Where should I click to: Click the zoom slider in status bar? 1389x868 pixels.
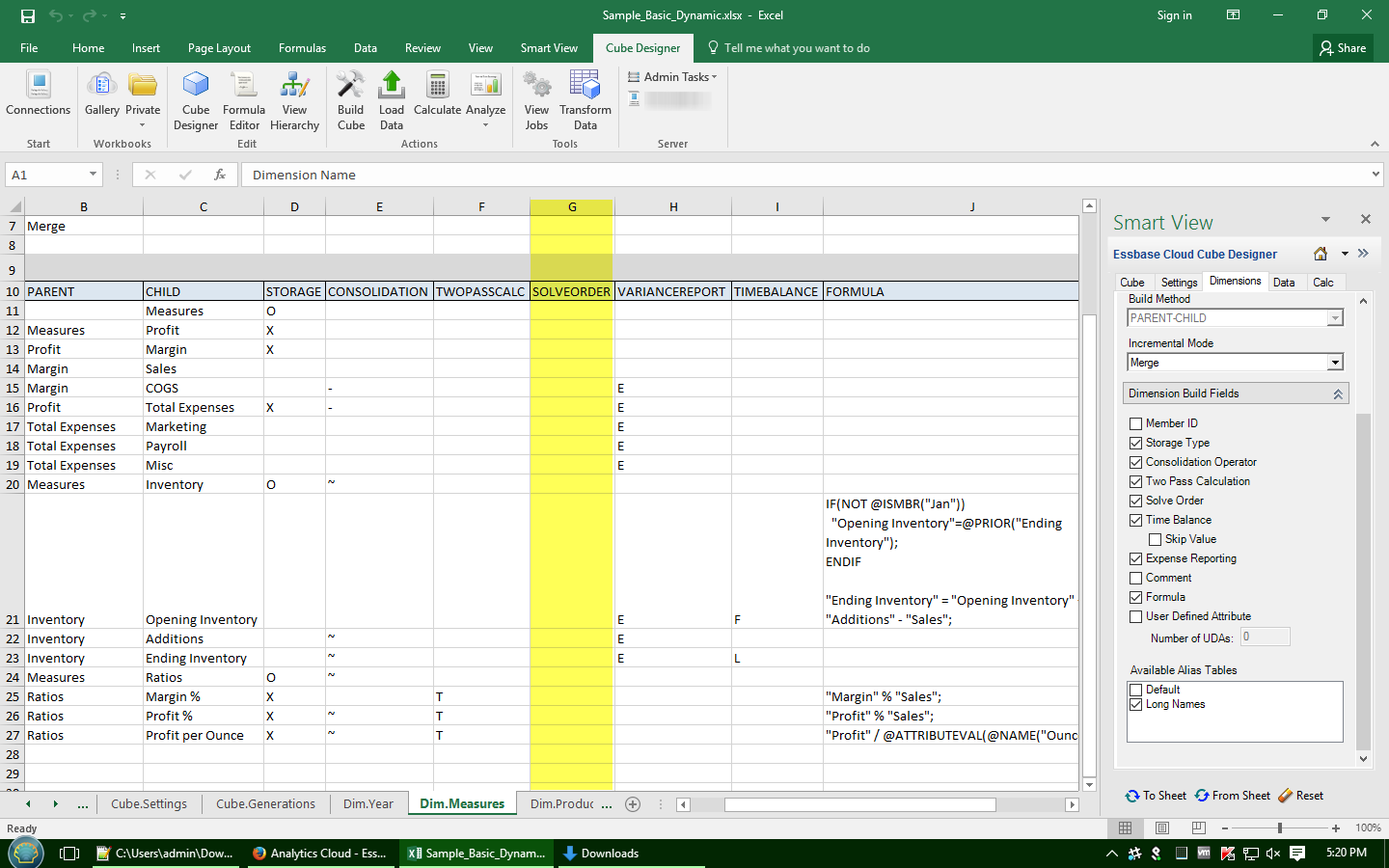tap(1279, 828)
